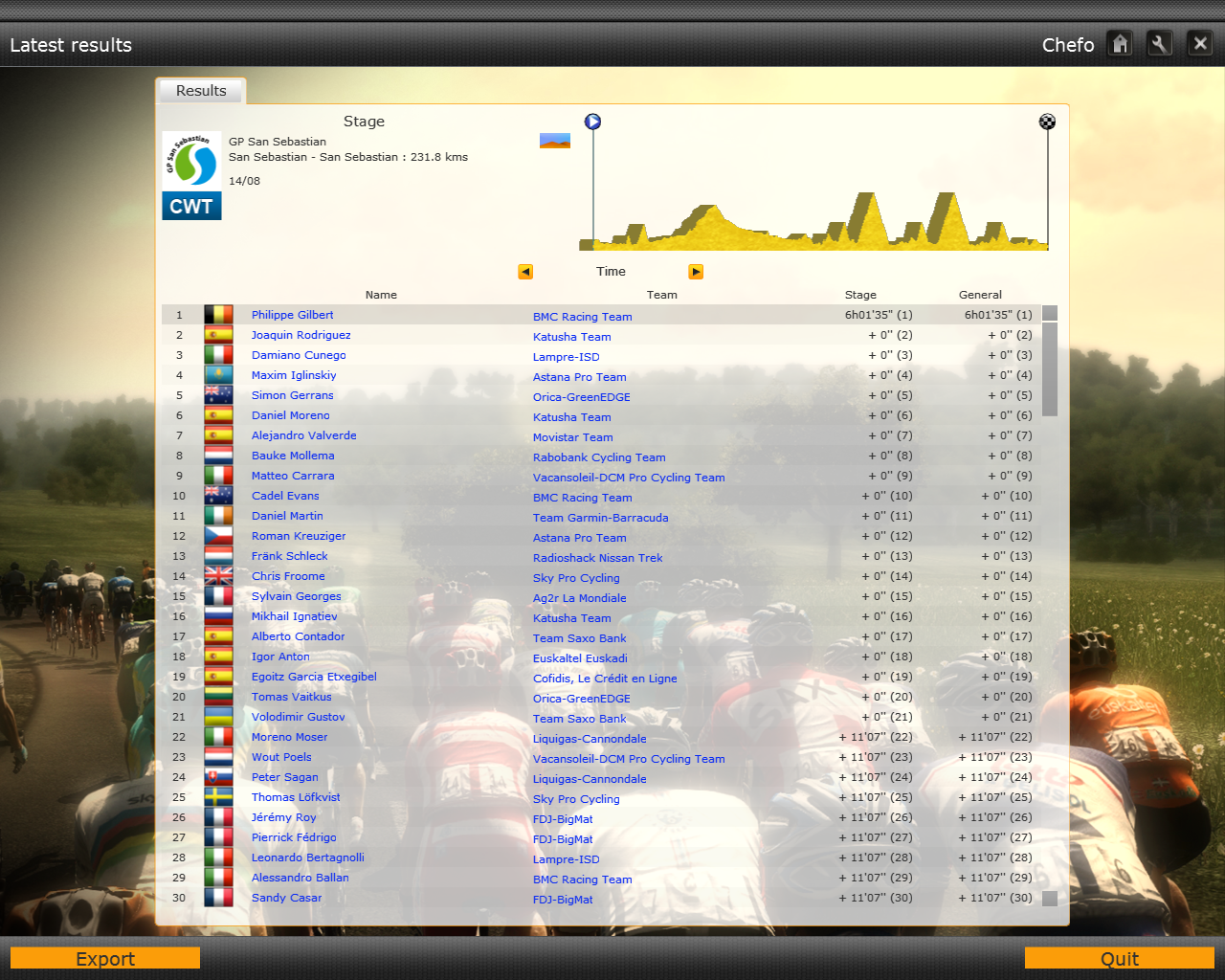Click the checkered finish marker
The height and width of the screenshot is (980, 1225).
coord(1047,122)
